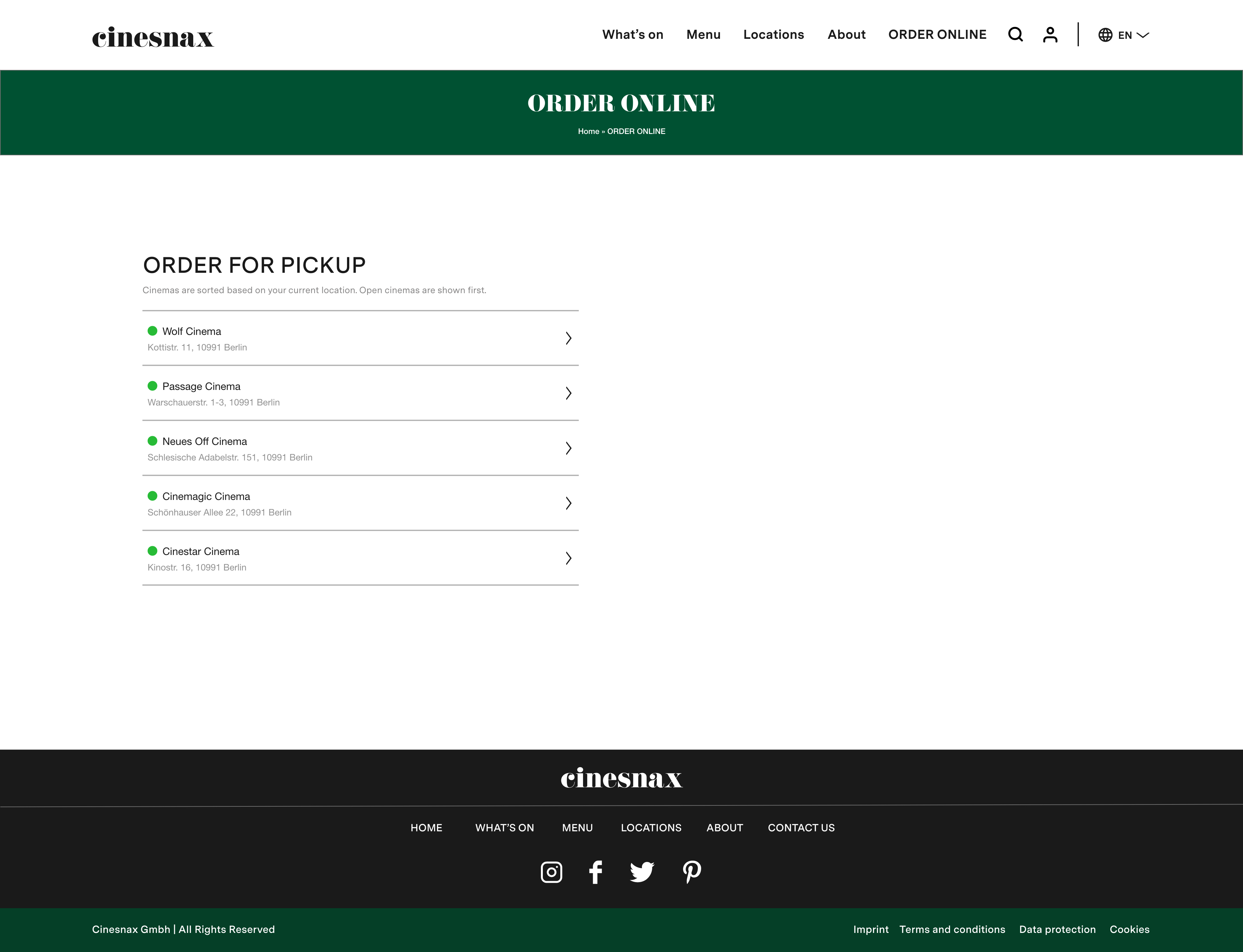Image resolution: width=1243 pixels, height=952 pixels.
Task: Open CONTACT US footer link
Action: point(801,828)
